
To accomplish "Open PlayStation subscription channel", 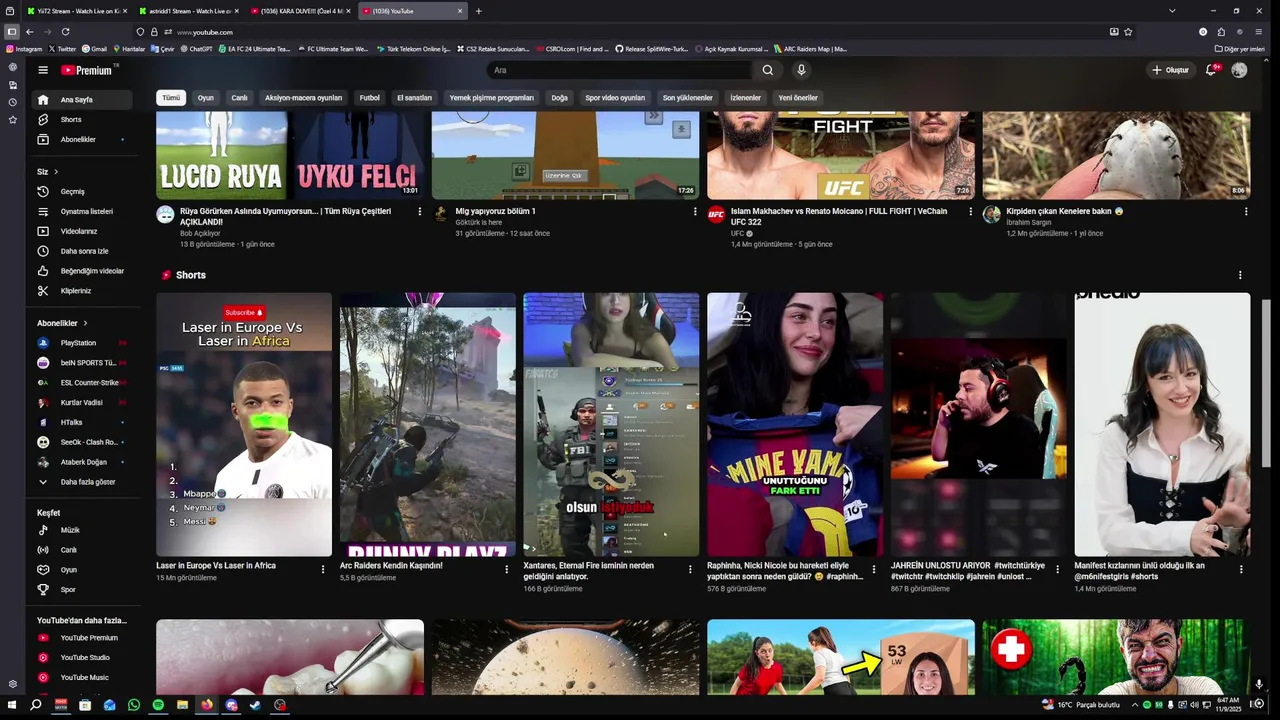I will click(84, 343).
